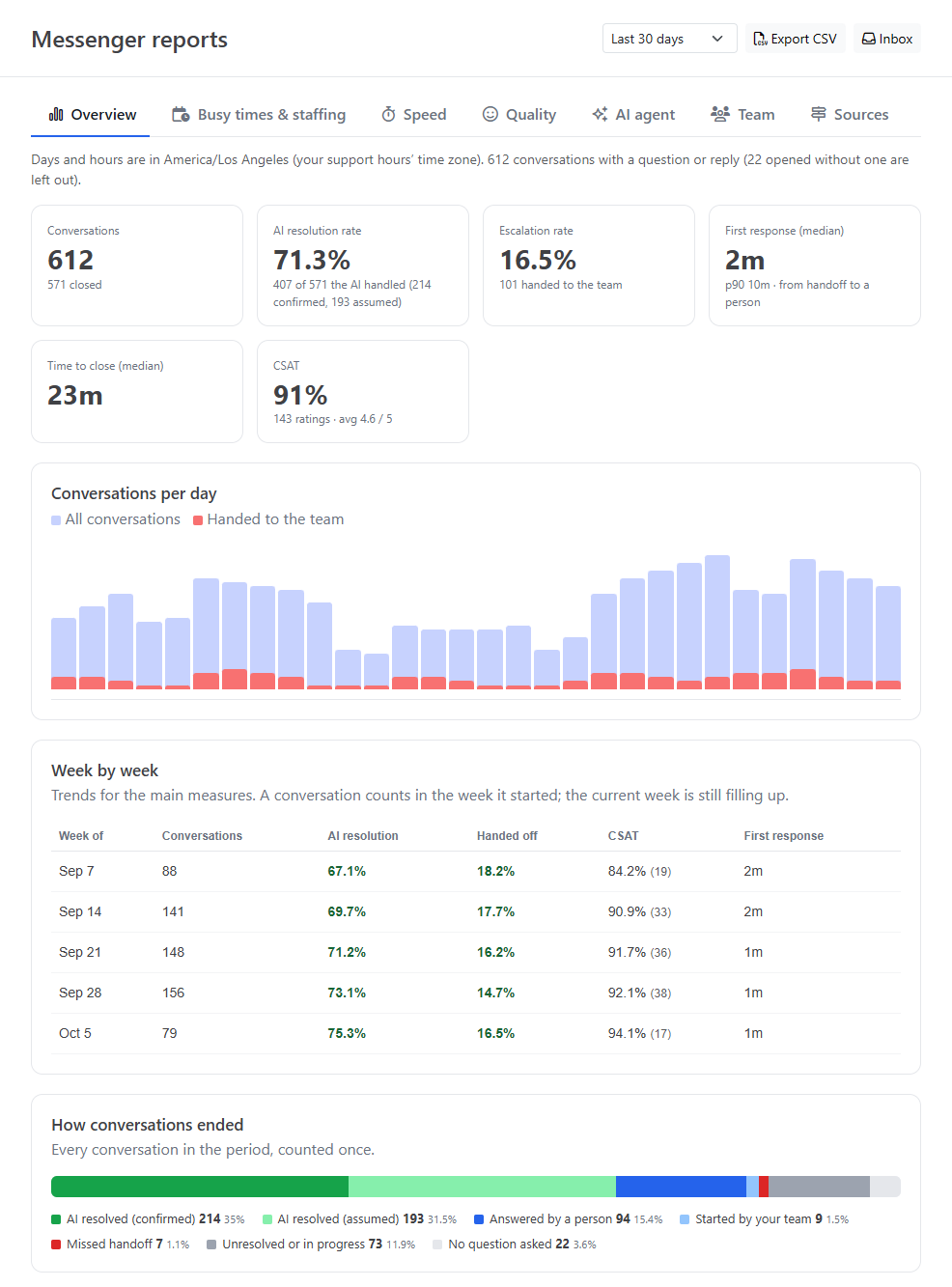The height and width of the screenshot is (1287, 952).
Task: Click the CSV file icon
Action: click(x=760, y=39)
